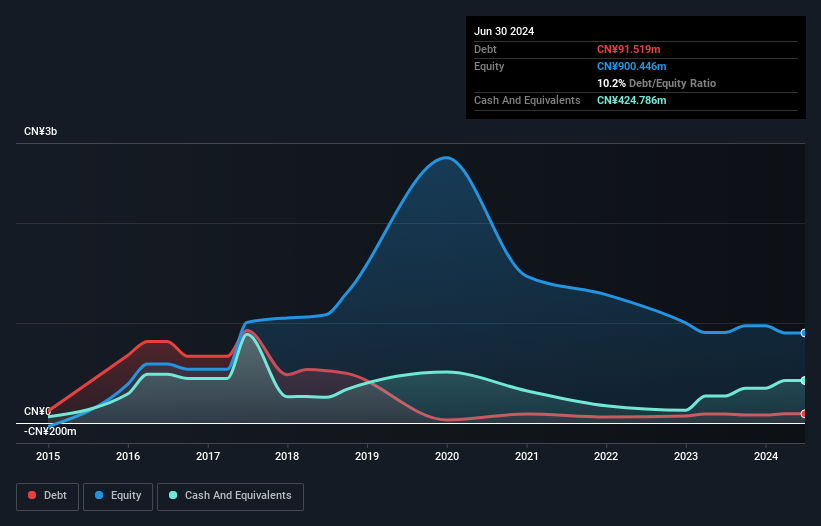
Task: Select the 2024 x-axis label
Action: click(765, 457)
